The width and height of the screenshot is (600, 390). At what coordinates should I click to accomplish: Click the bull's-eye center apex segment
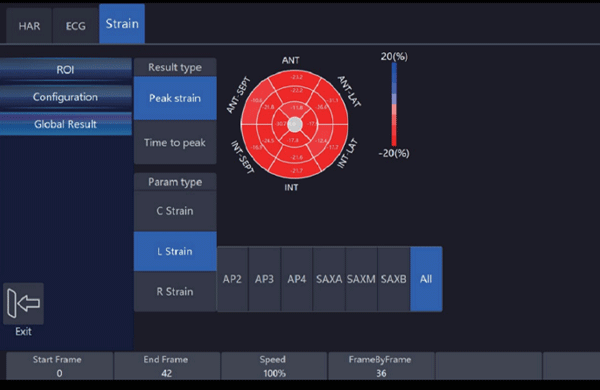pos(295,124)
